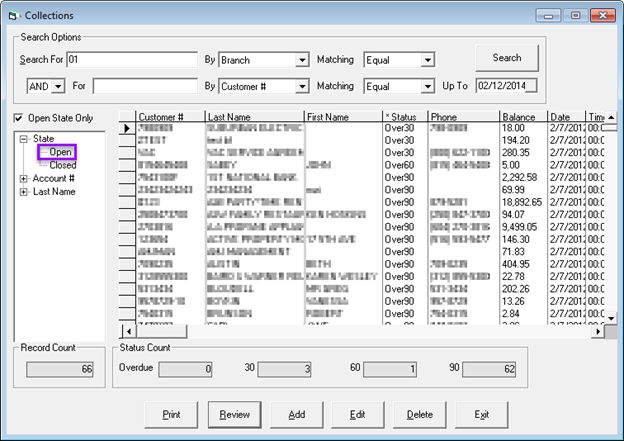Click the Add button
Image resolution: width=624 pixels, height=441 pixels.
[x=296, y=415]
